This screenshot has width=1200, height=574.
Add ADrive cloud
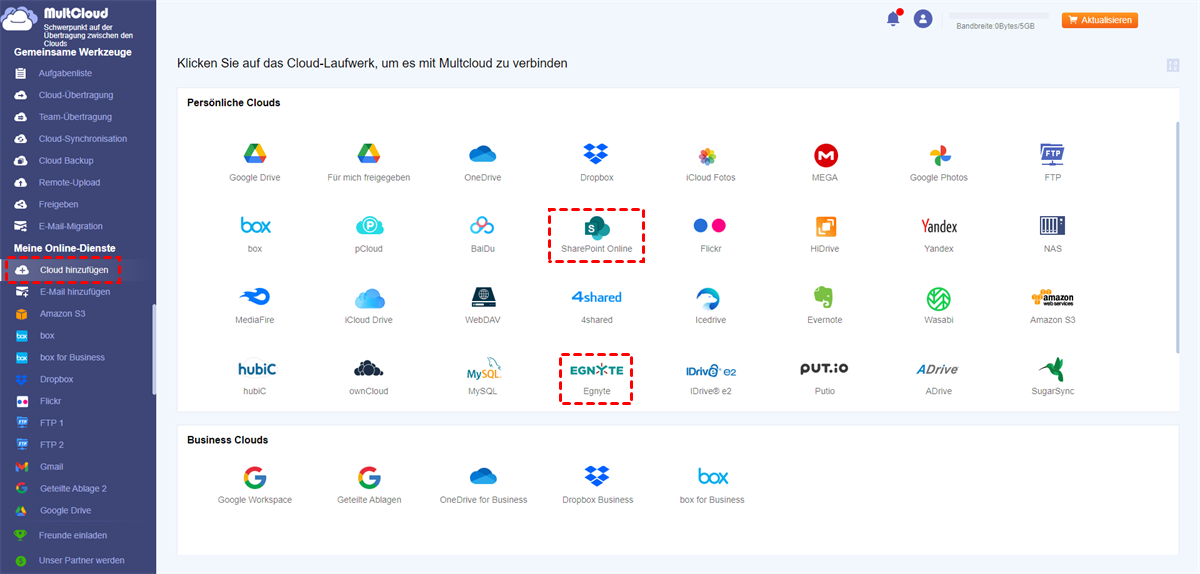click(x=939, y=369)
